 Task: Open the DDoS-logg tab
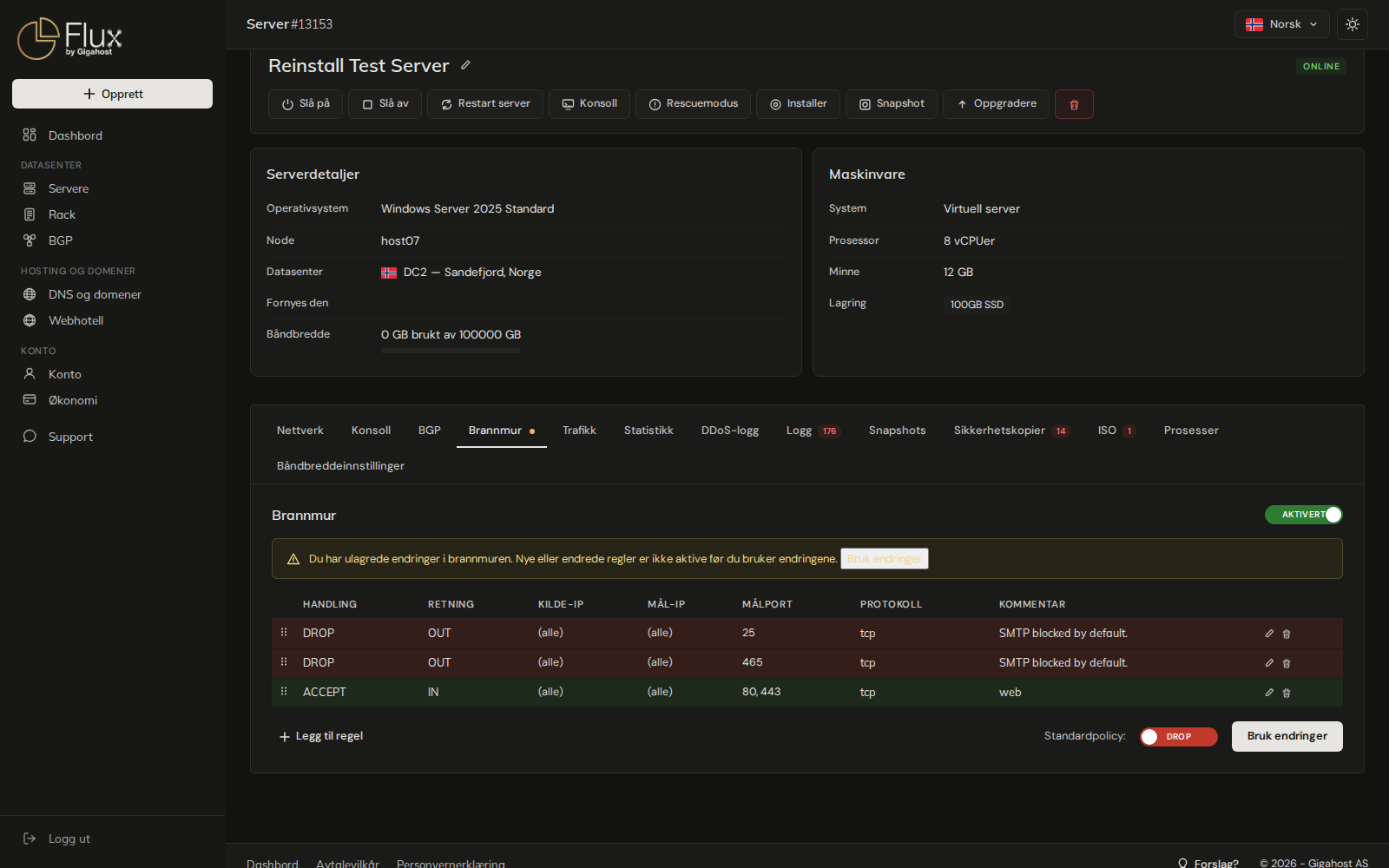(x=730, y=431)
